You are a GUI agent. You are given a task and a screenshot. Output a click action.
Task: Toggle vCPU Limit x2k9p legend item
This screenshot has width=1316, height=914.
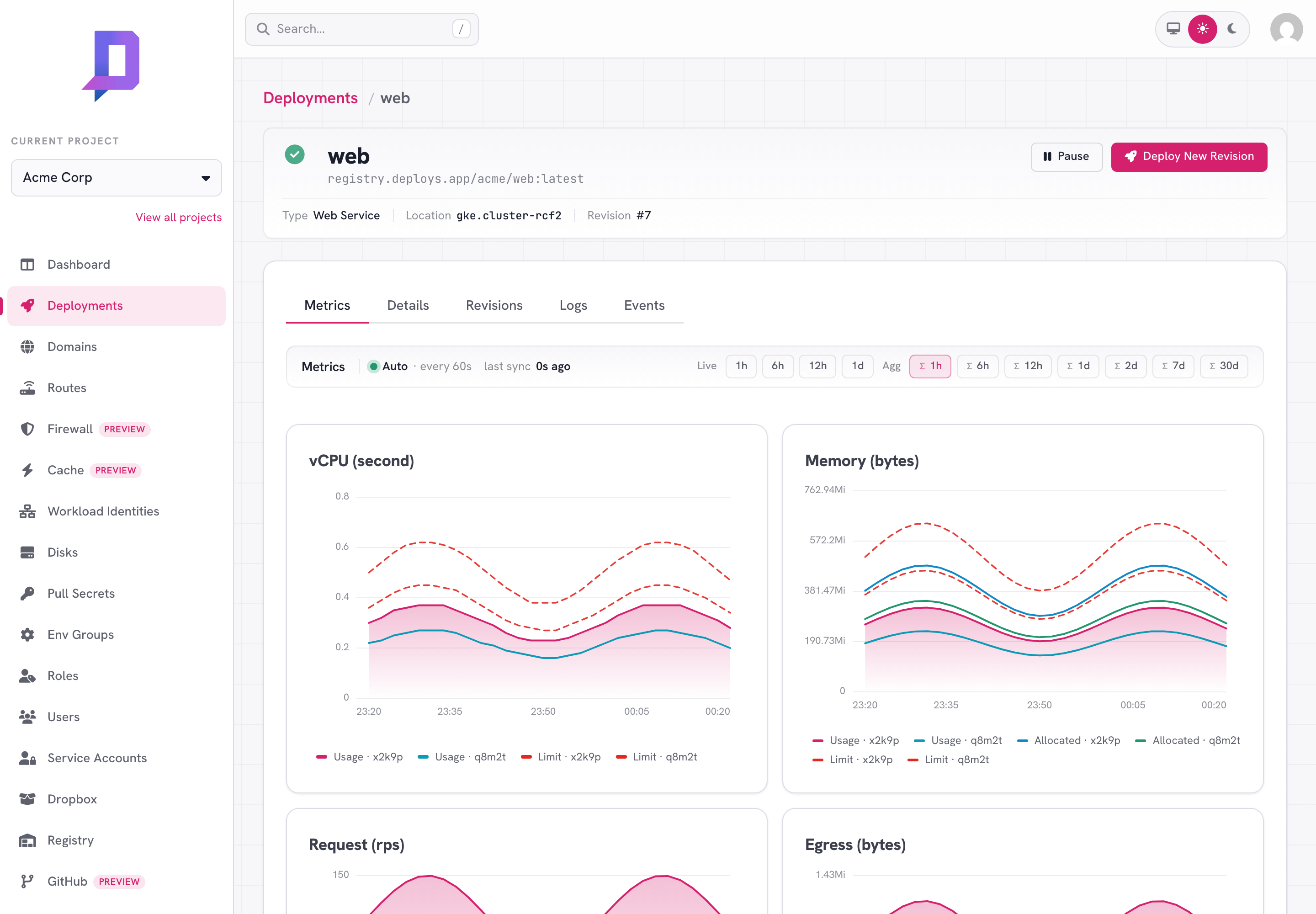click(561, 757)
